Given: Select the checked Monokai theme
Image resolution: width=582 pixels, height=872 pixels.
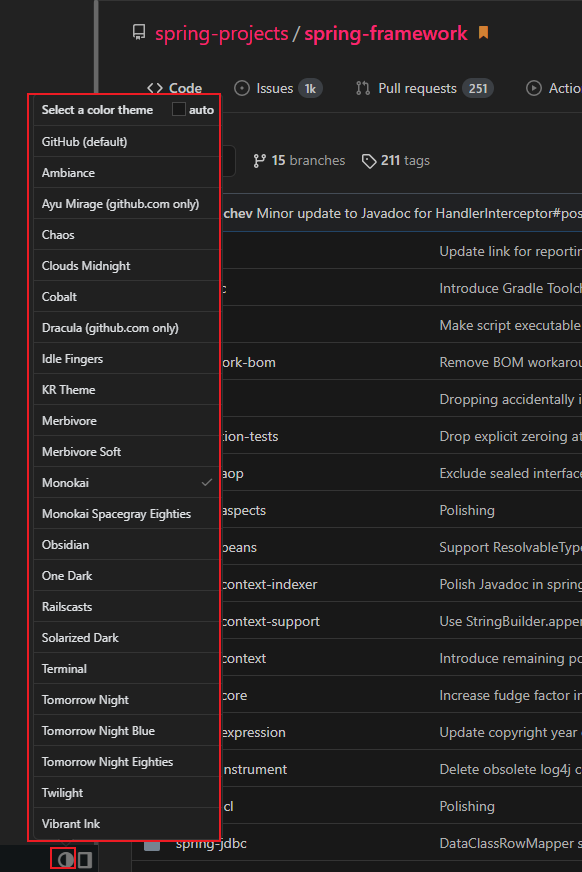Looking at the screenshot, I should [x=126, y=483].
